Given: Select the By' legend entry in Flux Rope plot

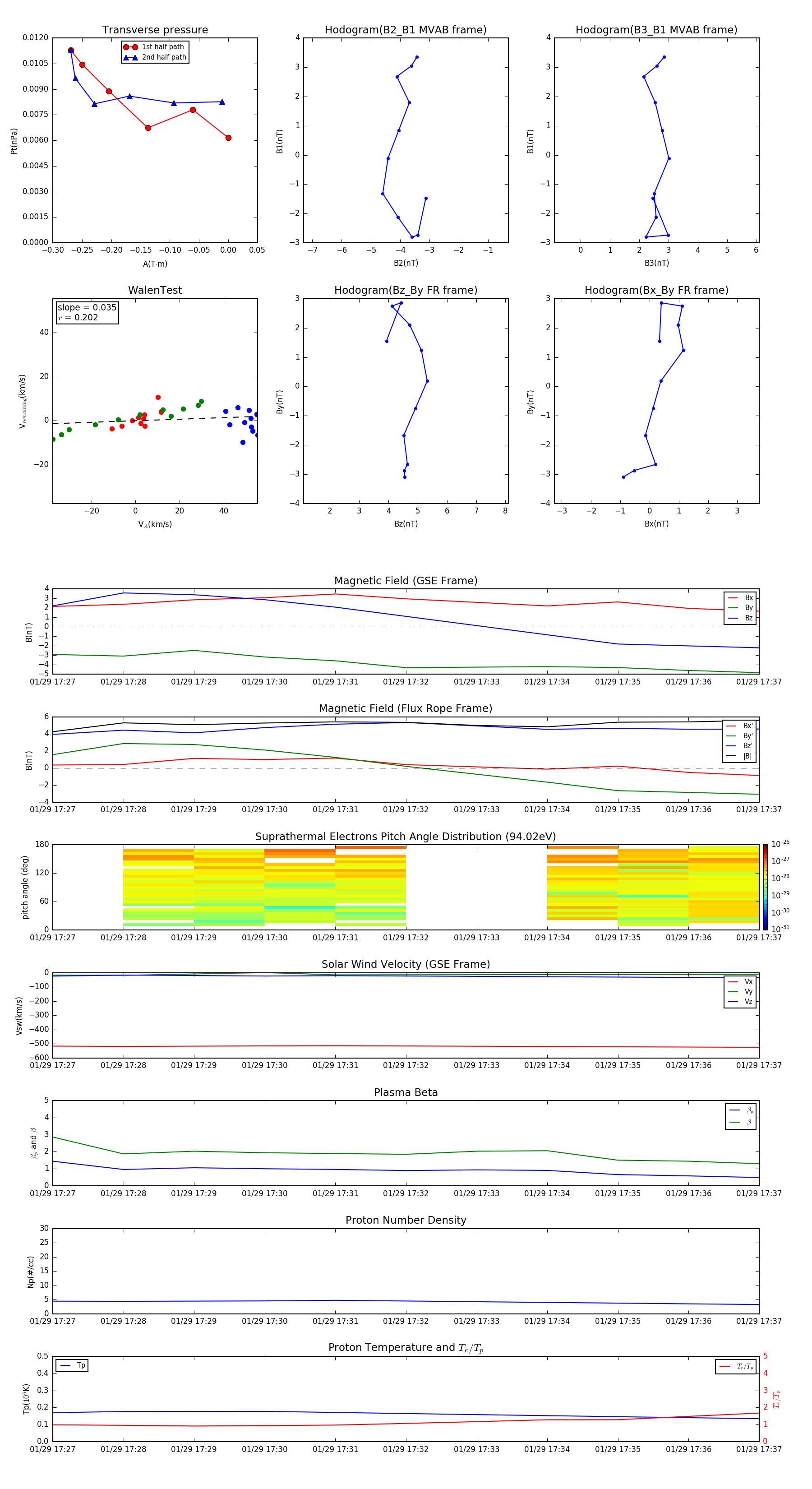Looking at the screenshot, I should pyautogui.click(x=740, y=736).
